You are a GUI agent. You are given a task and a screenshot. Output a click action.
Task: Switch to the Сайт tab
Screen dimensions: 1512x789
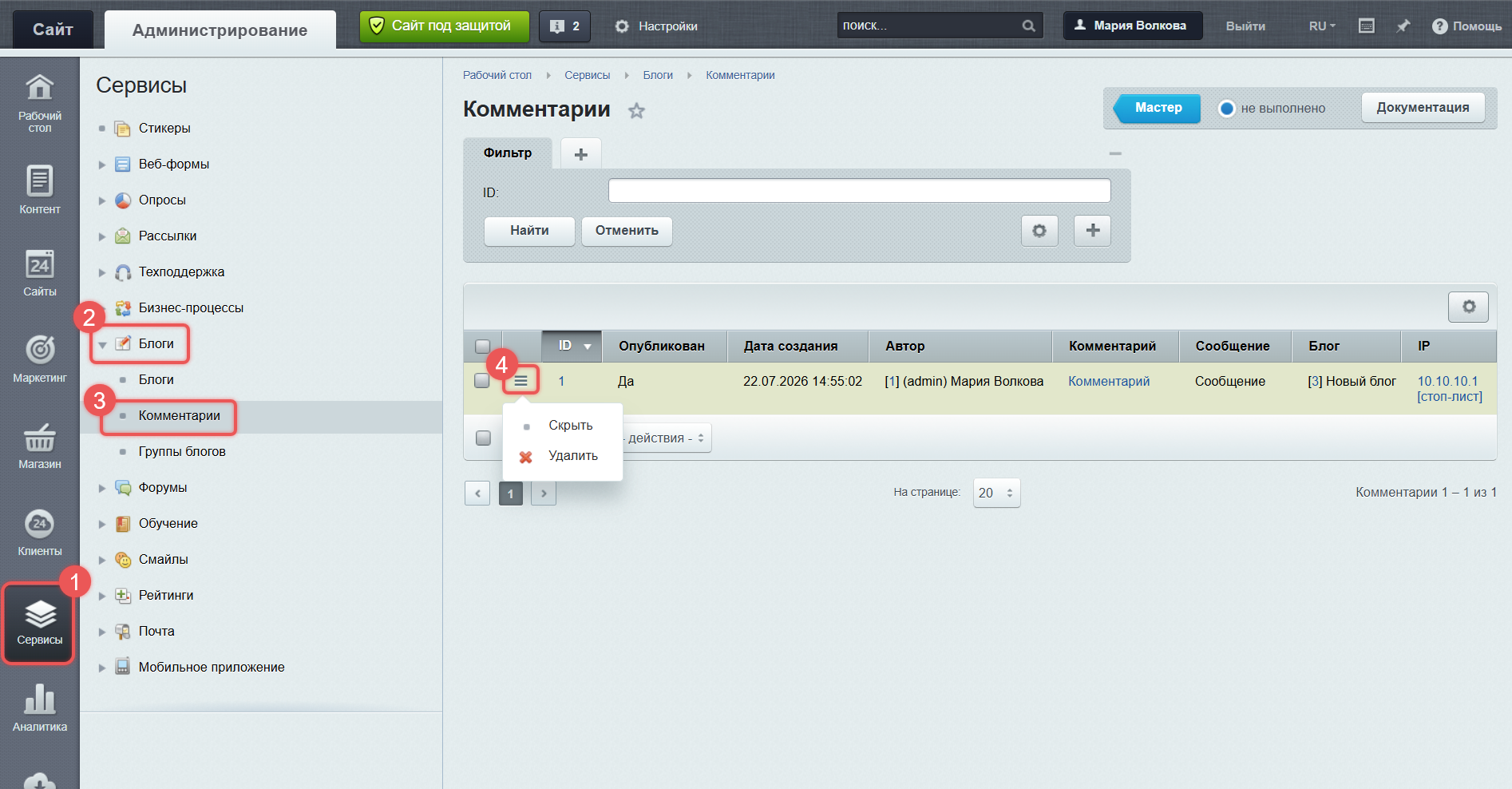tap(53, 30)
